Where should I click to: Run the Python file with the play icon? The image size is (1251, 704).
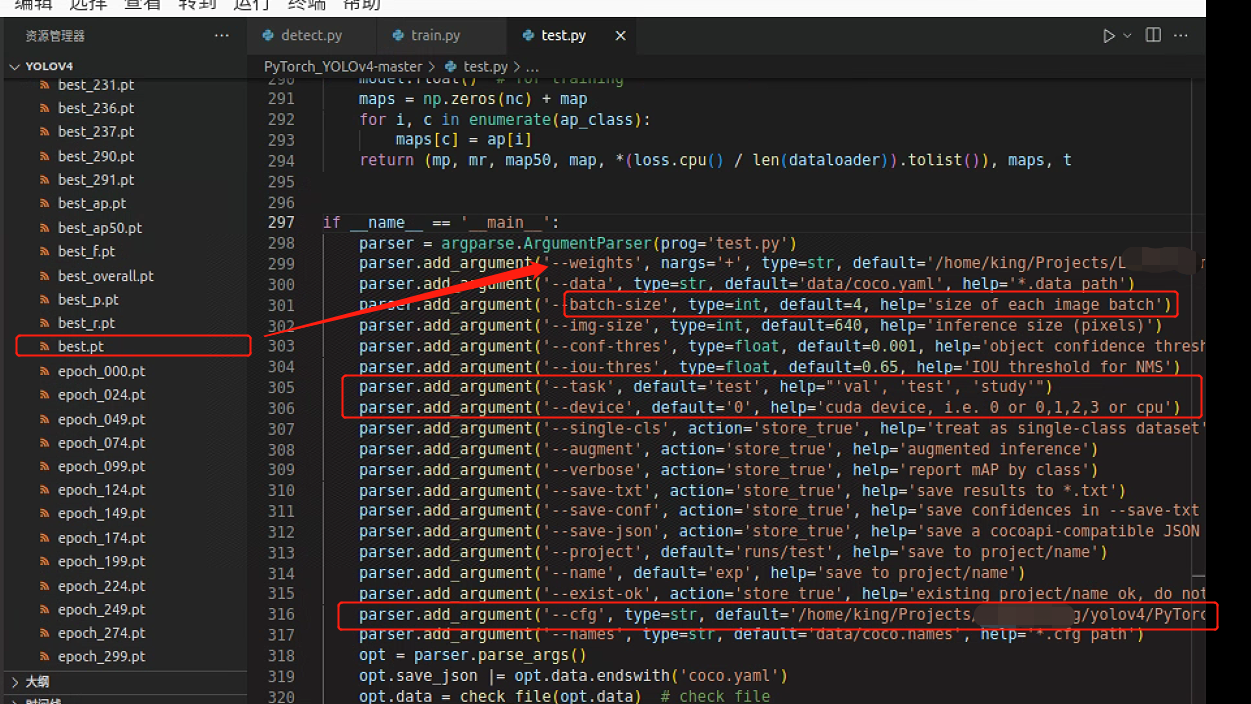[1108, 36]
